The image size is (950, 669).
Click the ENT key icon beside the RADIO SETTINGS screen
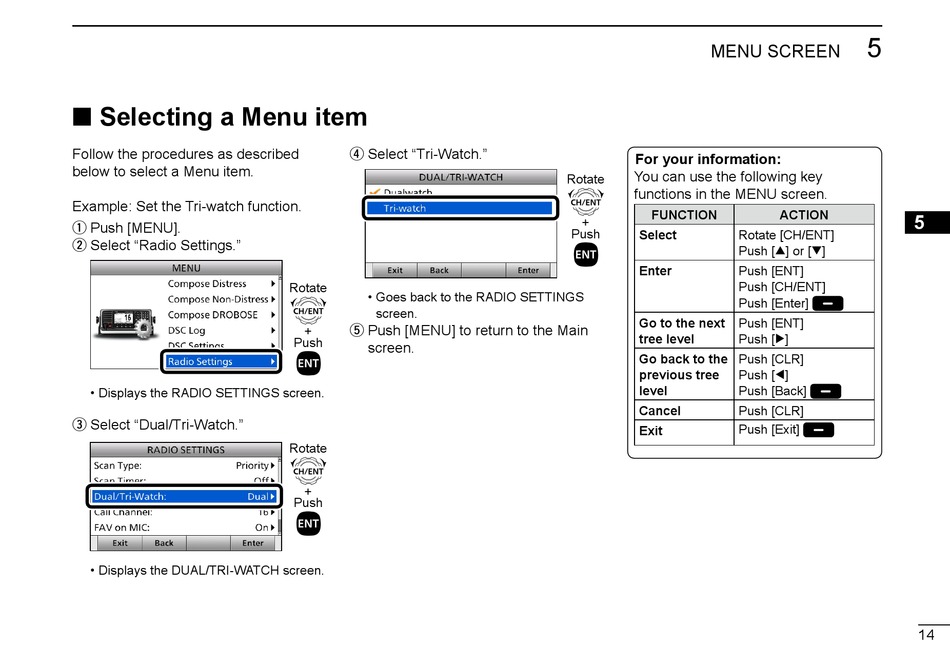click(x=308, y=524)
